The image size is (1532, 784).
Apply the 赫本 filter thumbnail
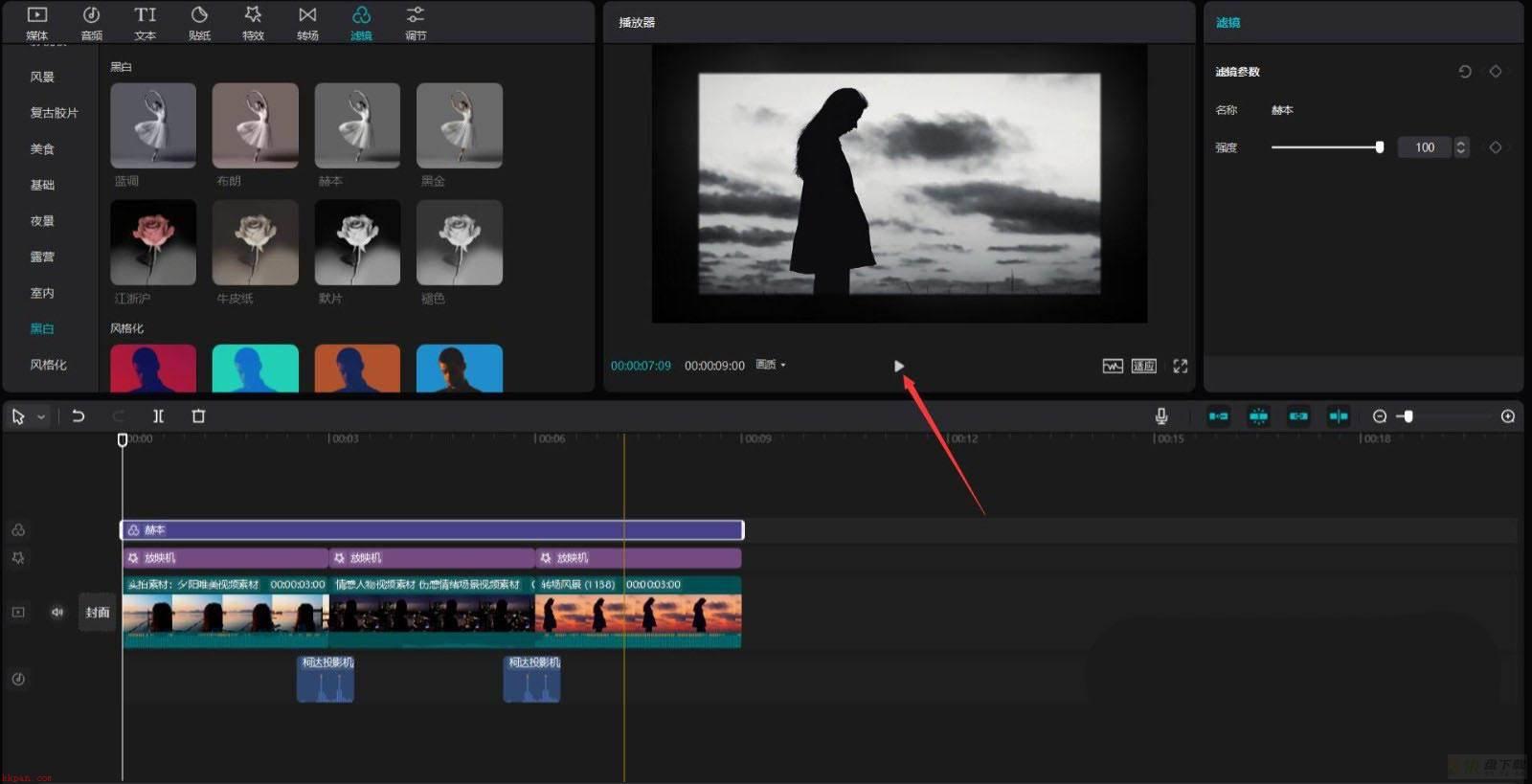click(357, 125)
